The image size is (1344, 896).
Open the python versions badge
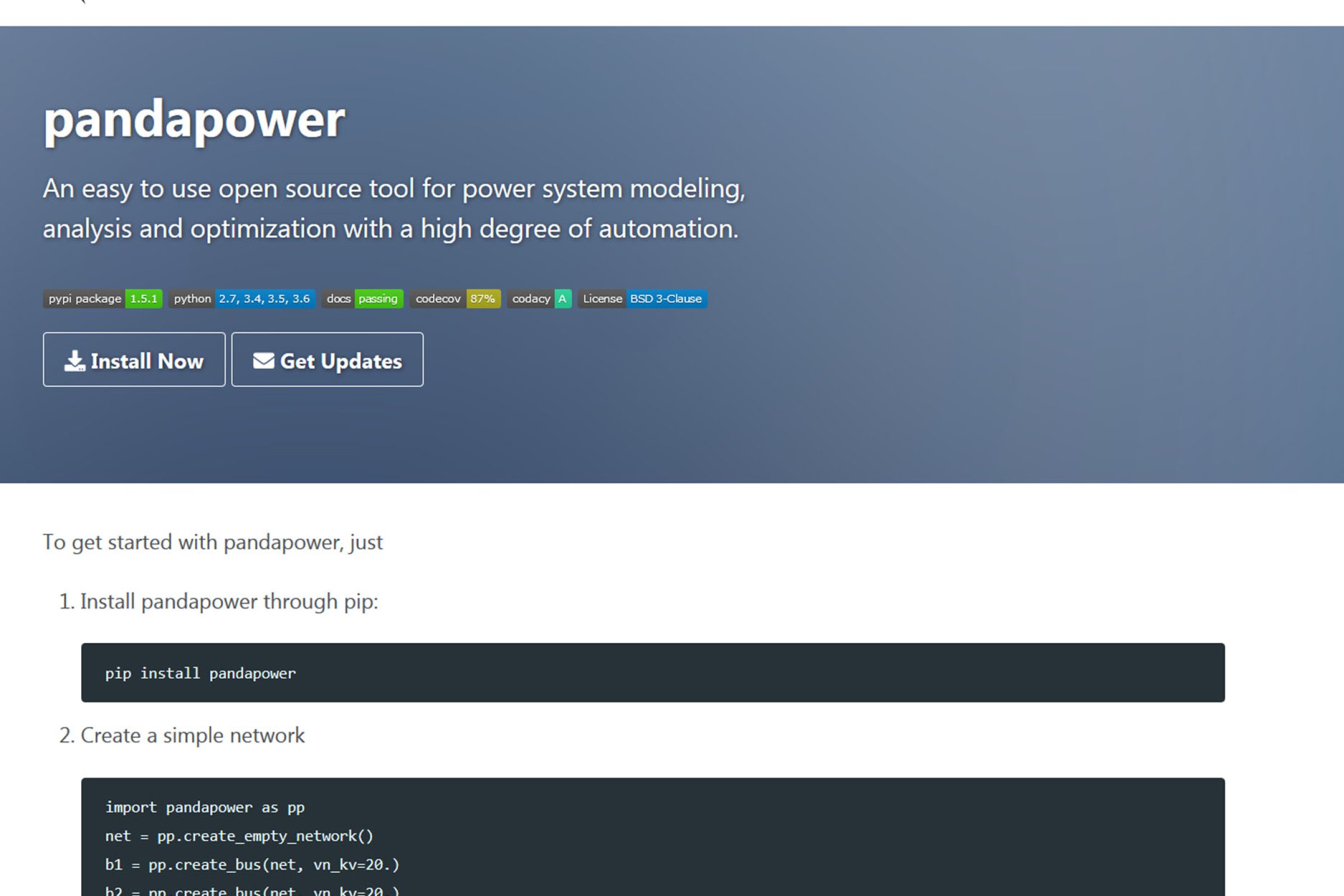pos(242,299)
